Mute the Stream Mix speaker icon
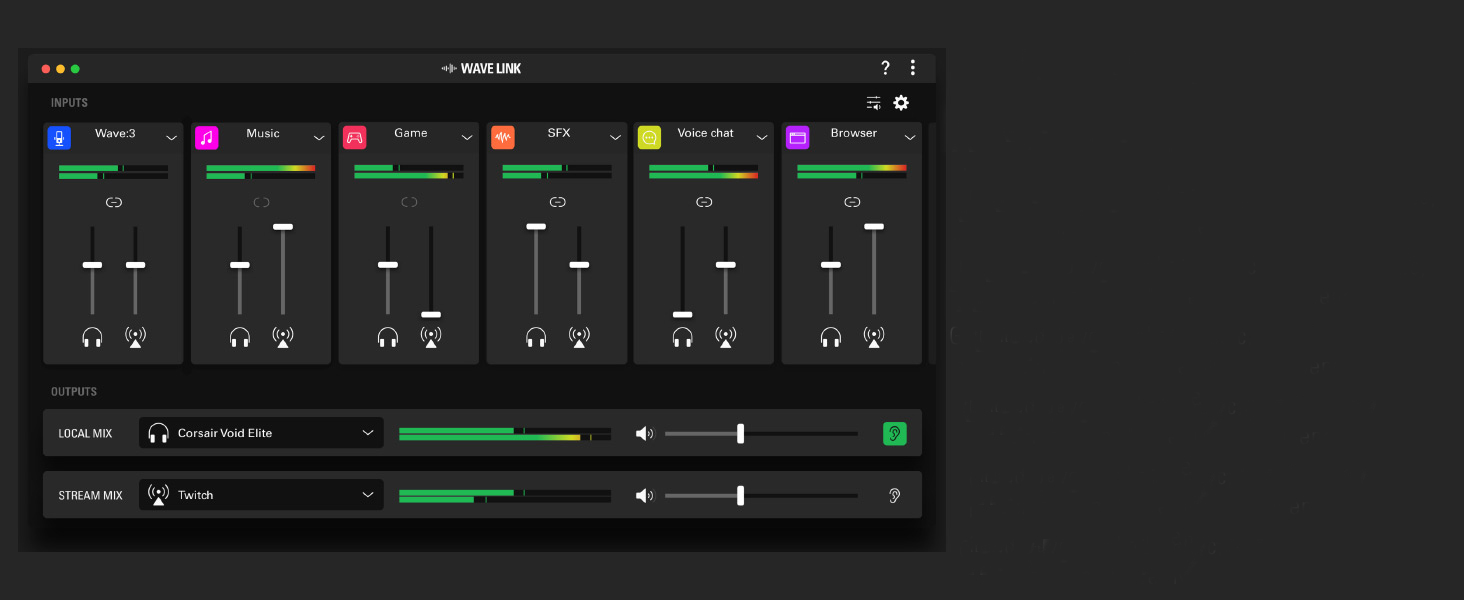Image resolution: width=1464 pixels, height=600 pixels. coord(645,495)
